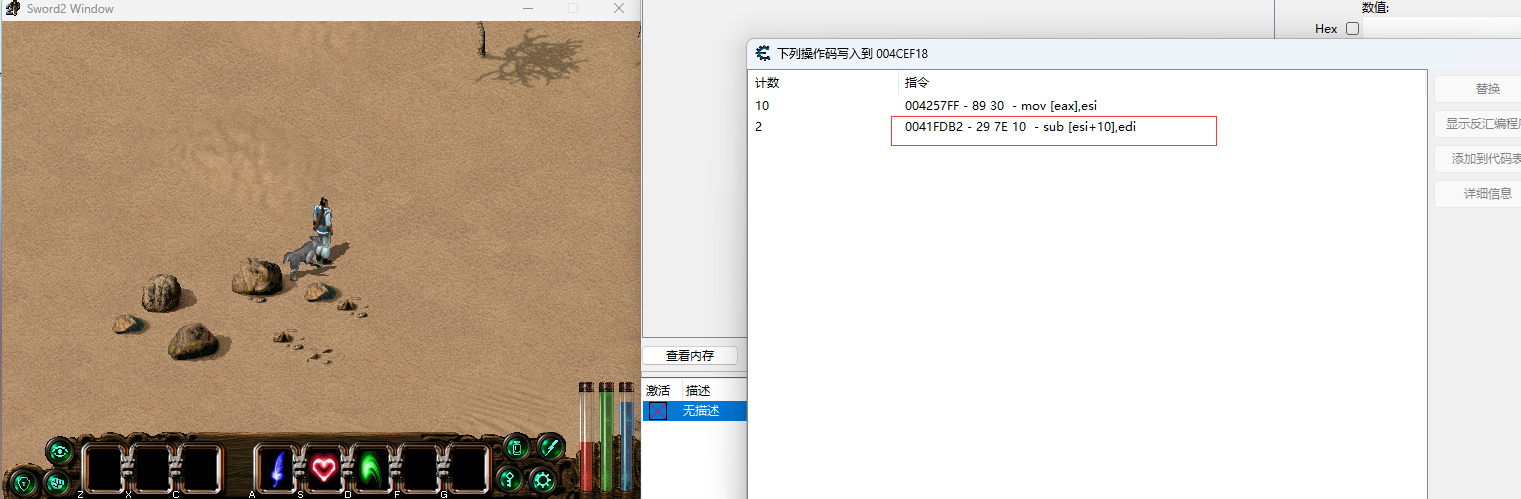Click the fist attack icon in game HUD
This screenshot has height=499, width=1521.
pyautogui.click(x=57, y=483)
